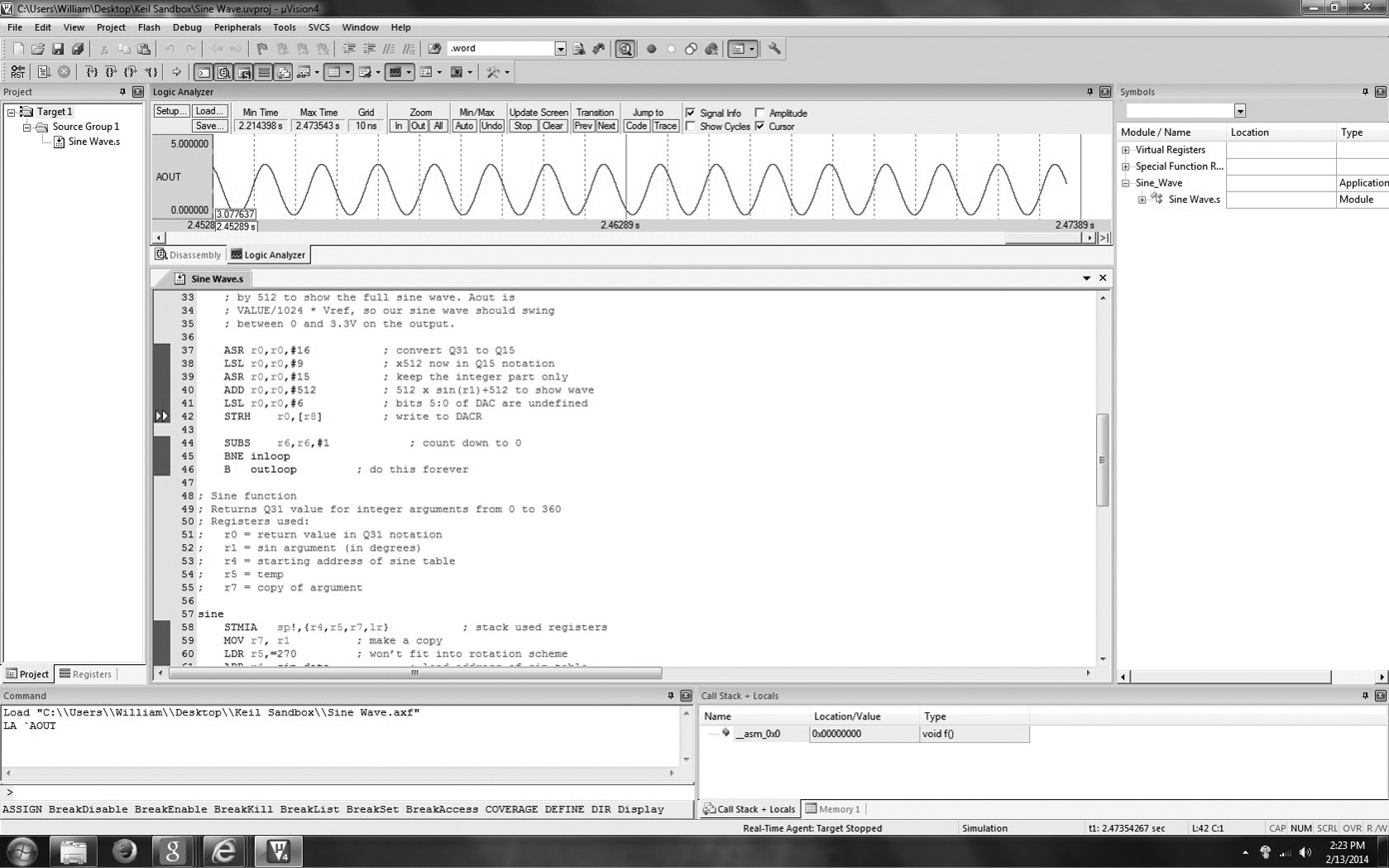Open the Disassembly Window icon
This screenshot has width=1389, height=868.
[x=225, y=71]
